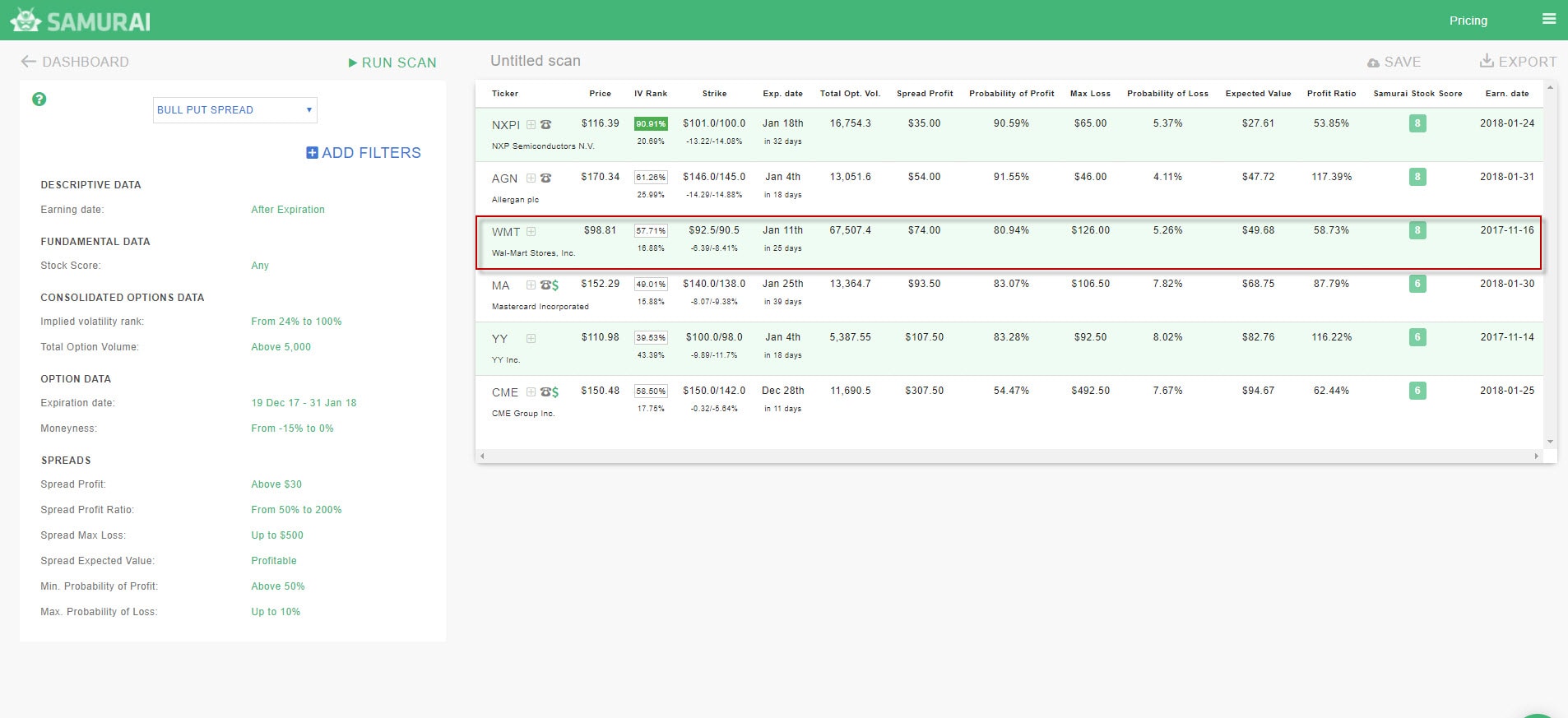Edit Implied volatility rank From 24% to 100%

point(296,322)
